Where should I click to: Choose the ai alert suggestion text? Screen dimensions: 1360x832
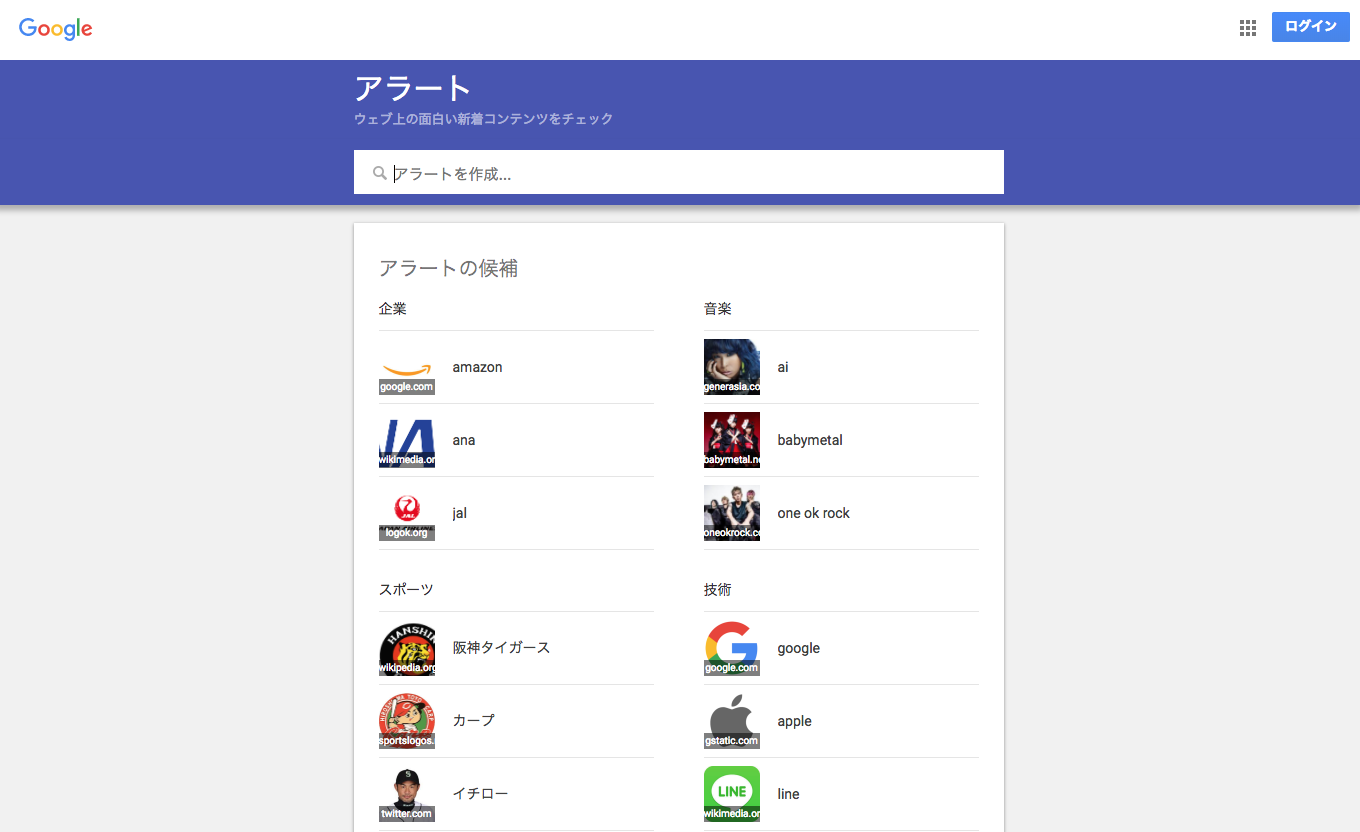(x=783, y=367)
